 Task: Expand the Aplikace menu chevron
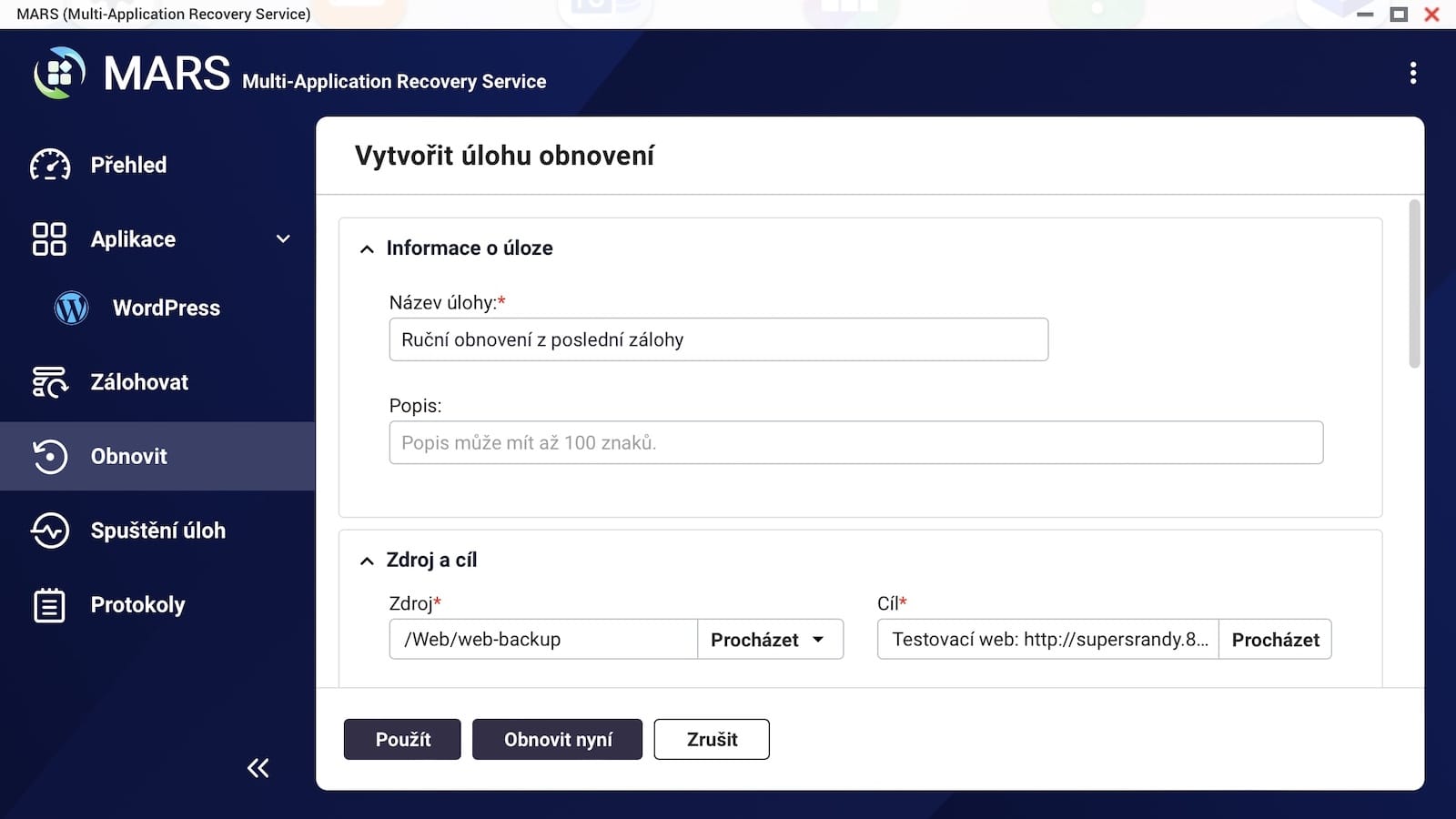[283, 239]
